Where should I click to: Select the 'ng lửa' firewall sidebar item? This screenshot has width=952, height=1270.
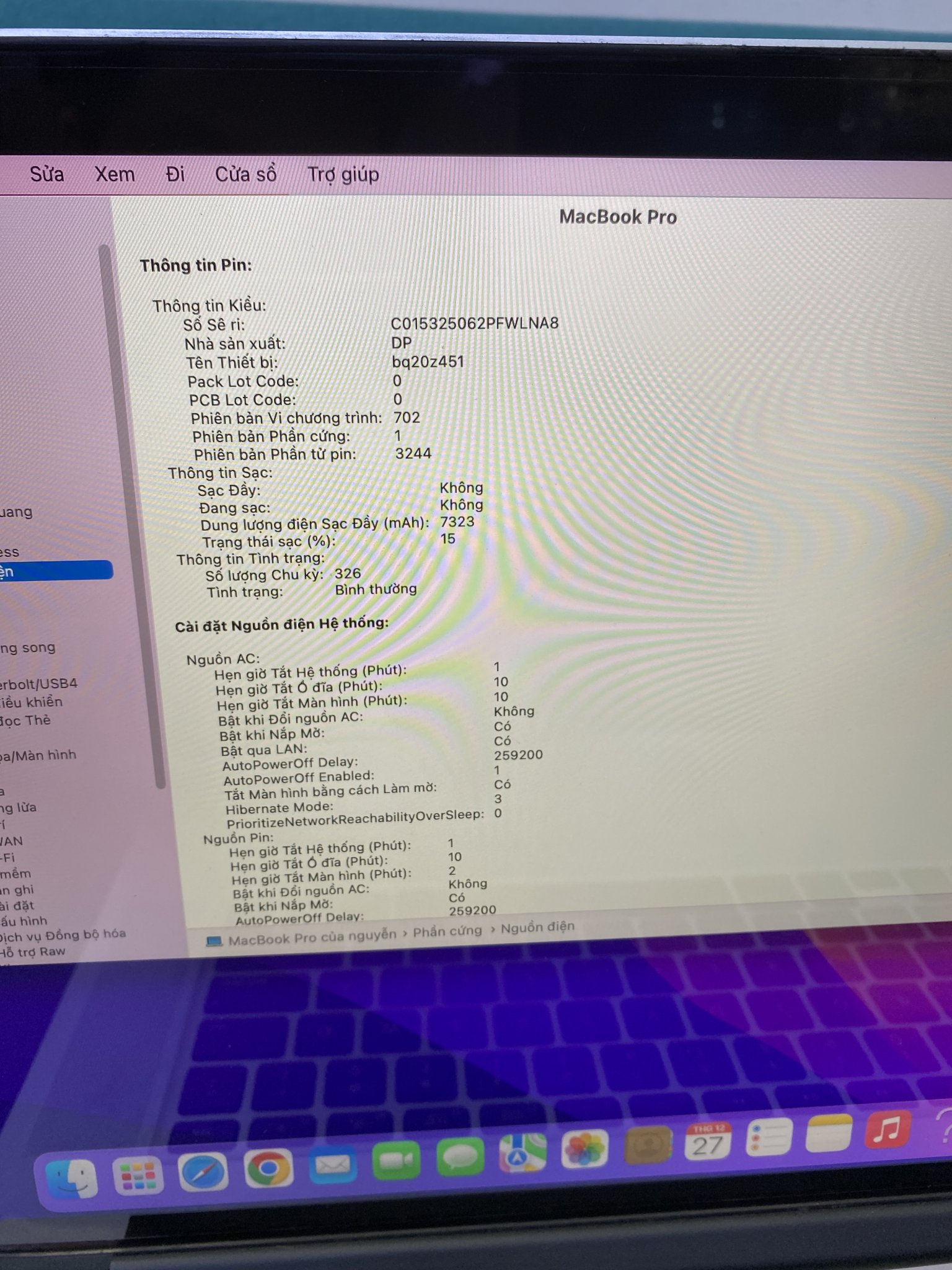coord(18,808)
